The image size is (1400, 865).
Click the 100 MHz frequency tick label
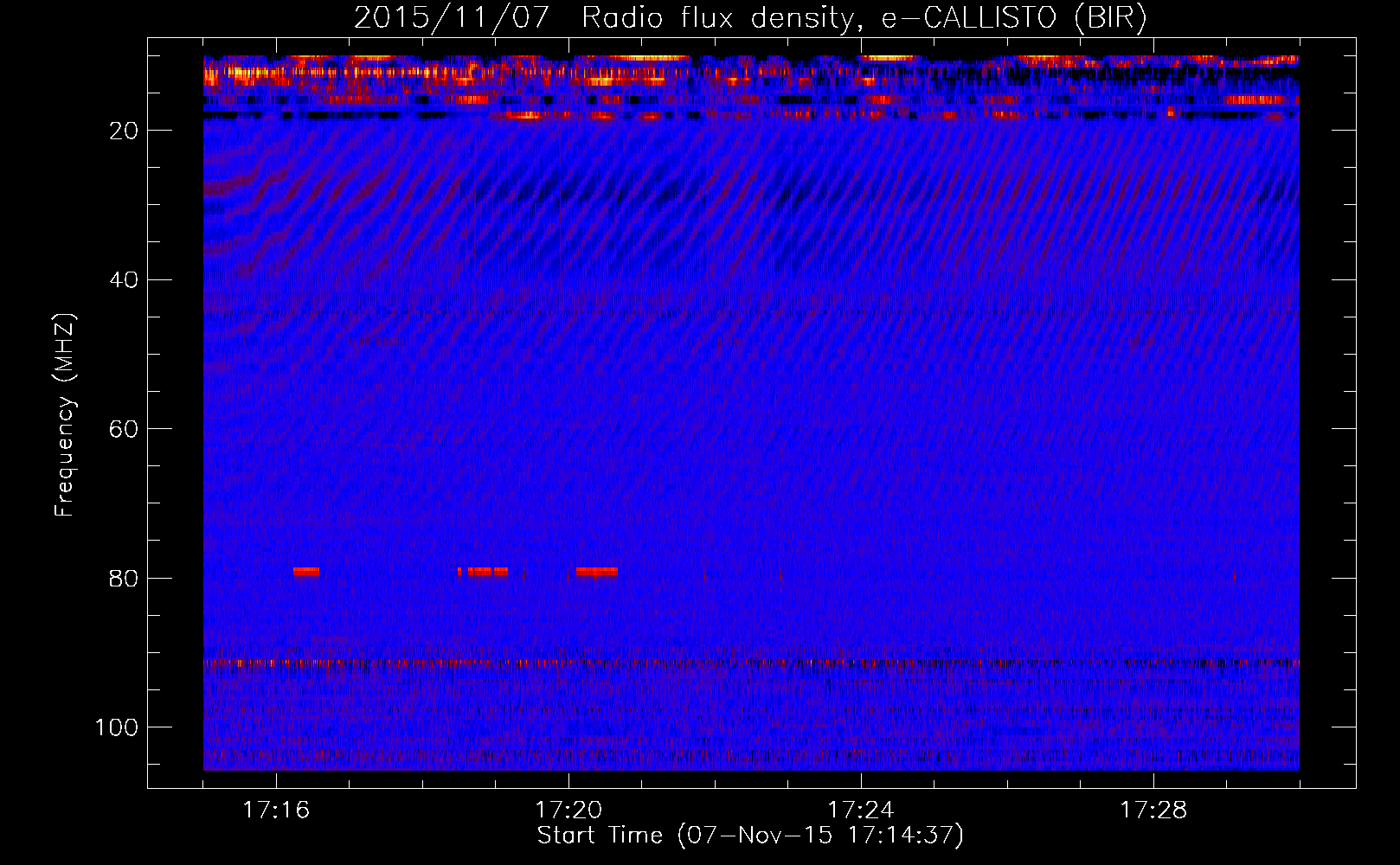[117, 727]
